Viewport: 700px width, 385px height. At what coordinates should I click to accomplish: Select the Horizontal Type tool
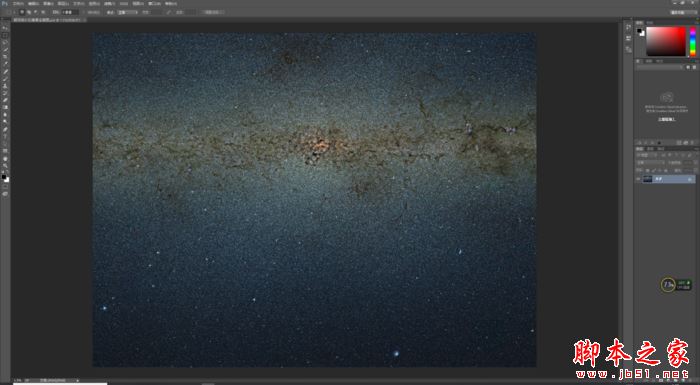(x=5, y=136)
